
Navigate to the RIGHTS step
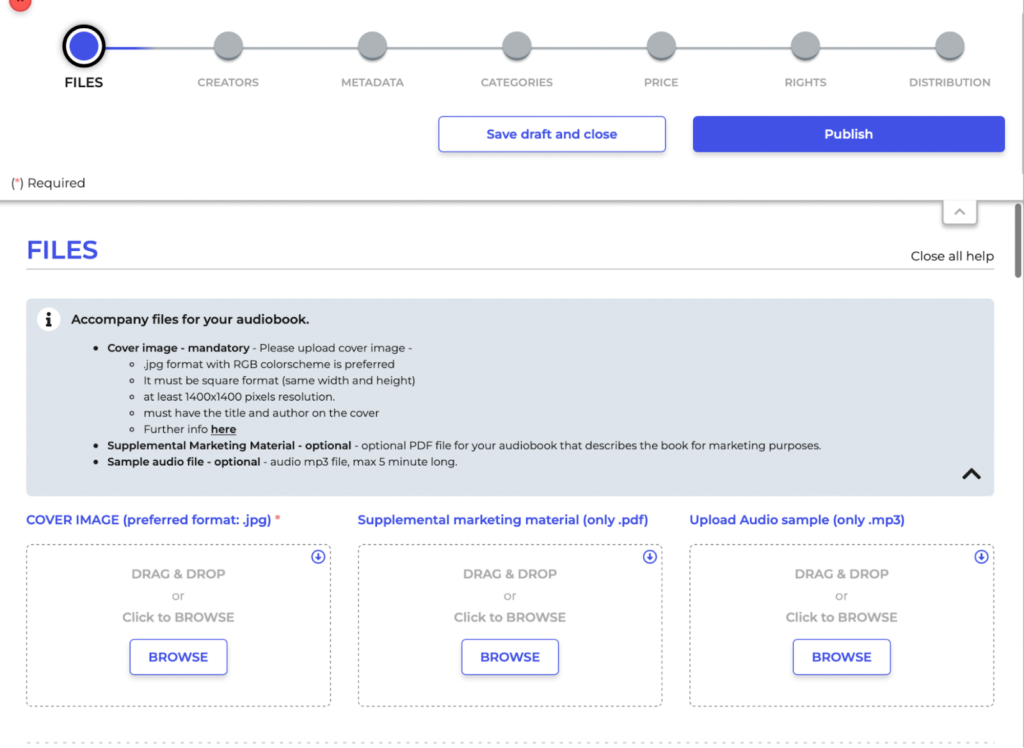[x=805, y=46]
